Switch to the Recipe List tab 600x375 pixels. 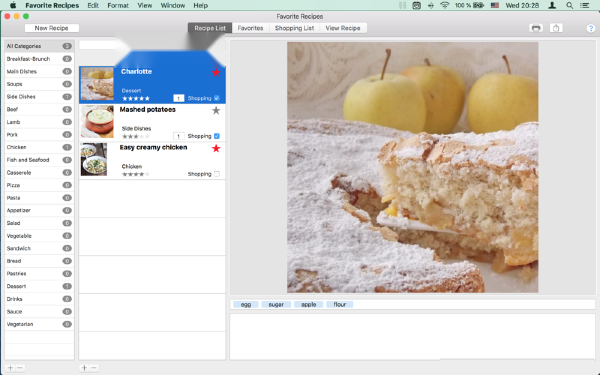pos(210,28)
